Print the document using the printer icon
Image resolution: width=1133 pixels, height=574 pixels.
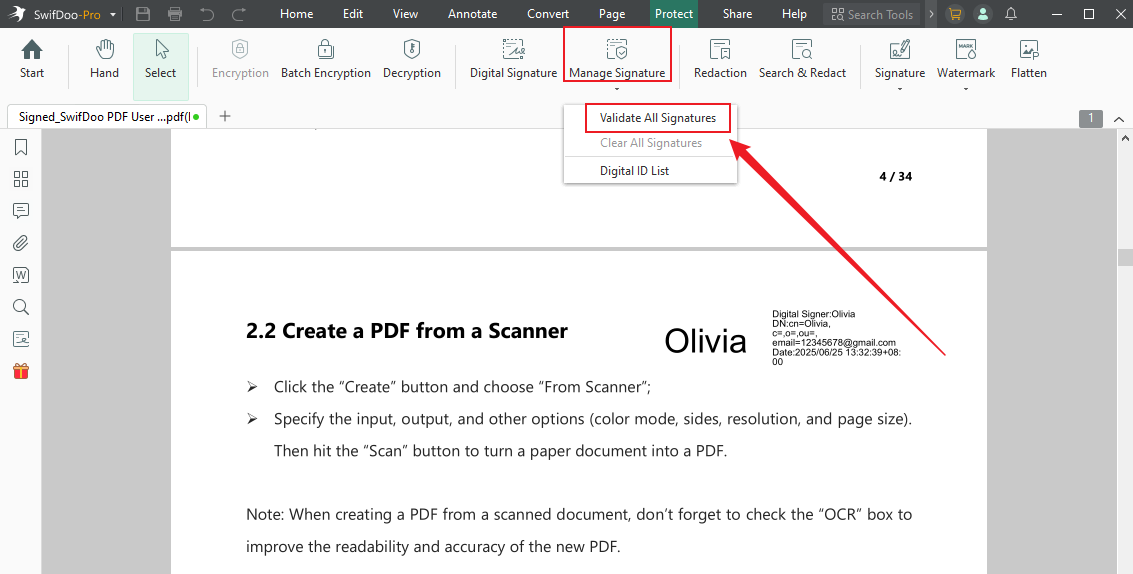point(174,14)
